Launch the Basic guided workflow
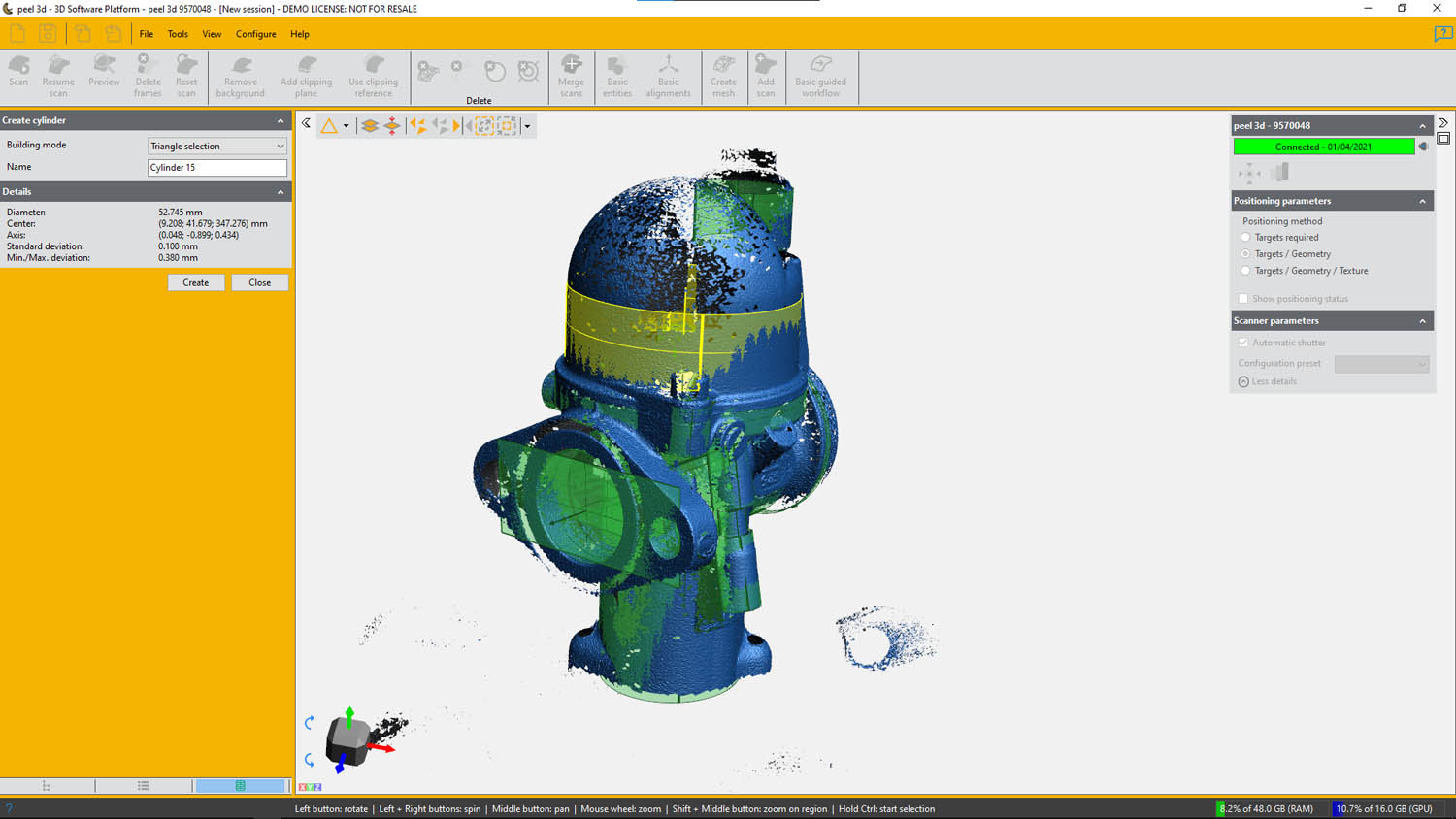This screenshot has height=819, width=1456. pos(820,75)
